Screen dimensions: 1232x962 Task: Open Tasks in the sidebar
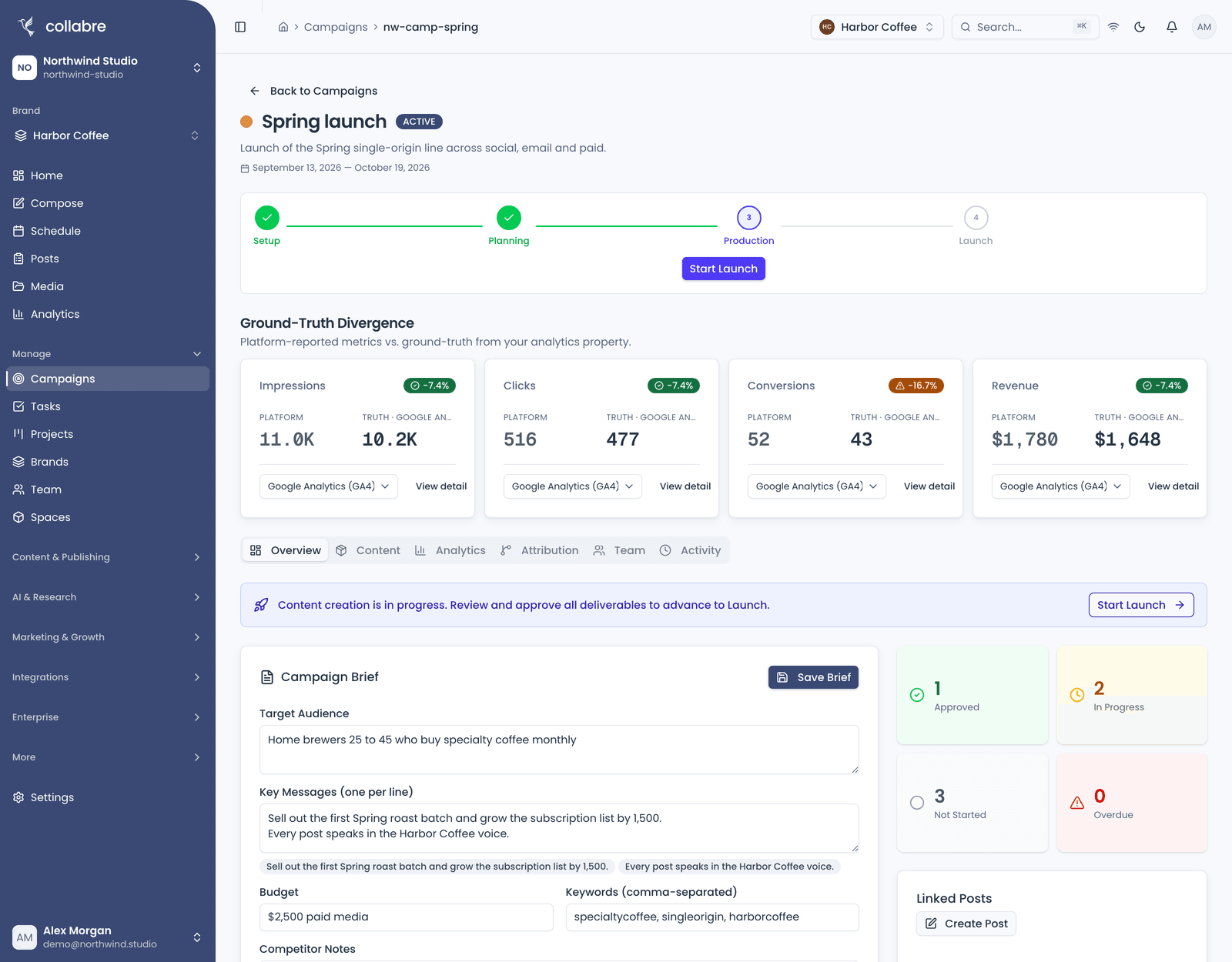108,406
